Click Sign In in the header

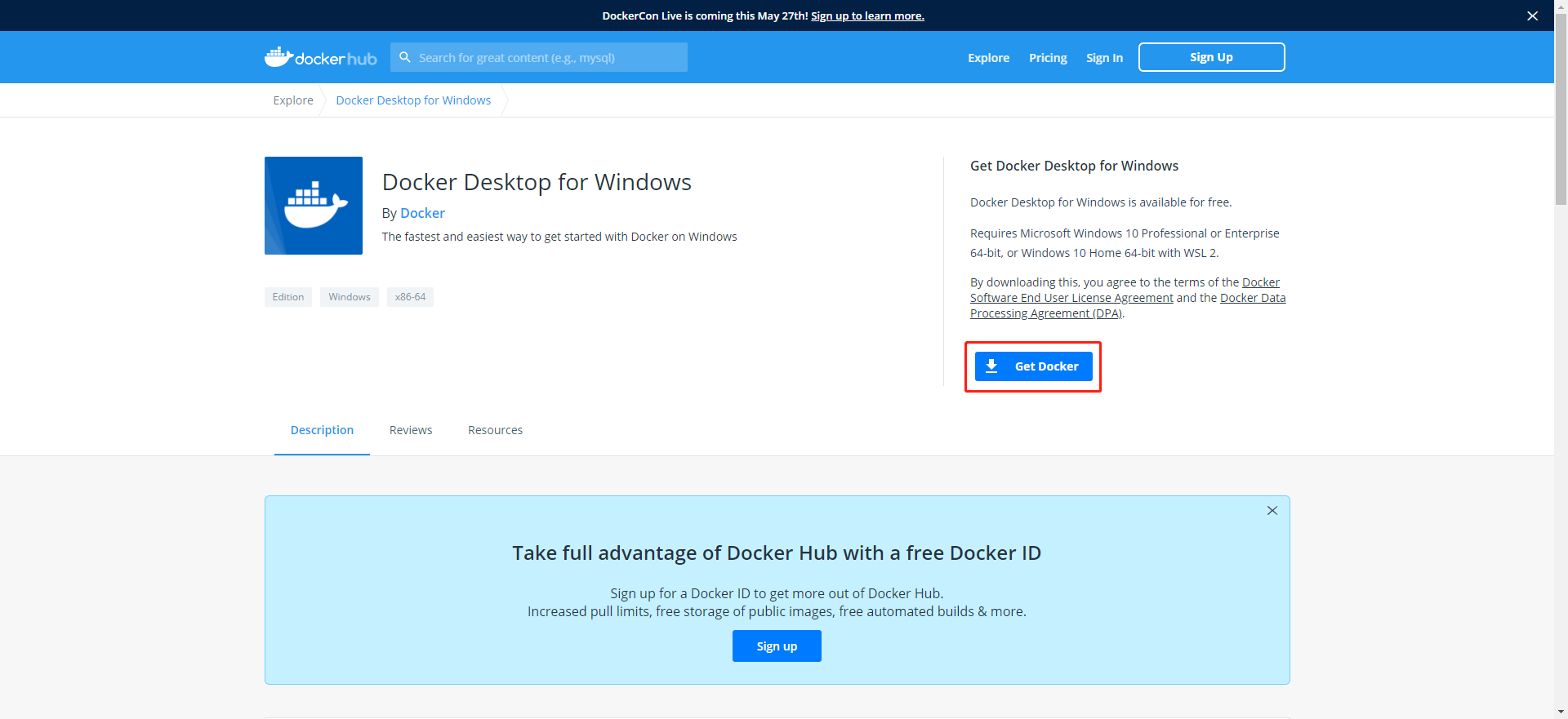click(x=1104, y=57)
